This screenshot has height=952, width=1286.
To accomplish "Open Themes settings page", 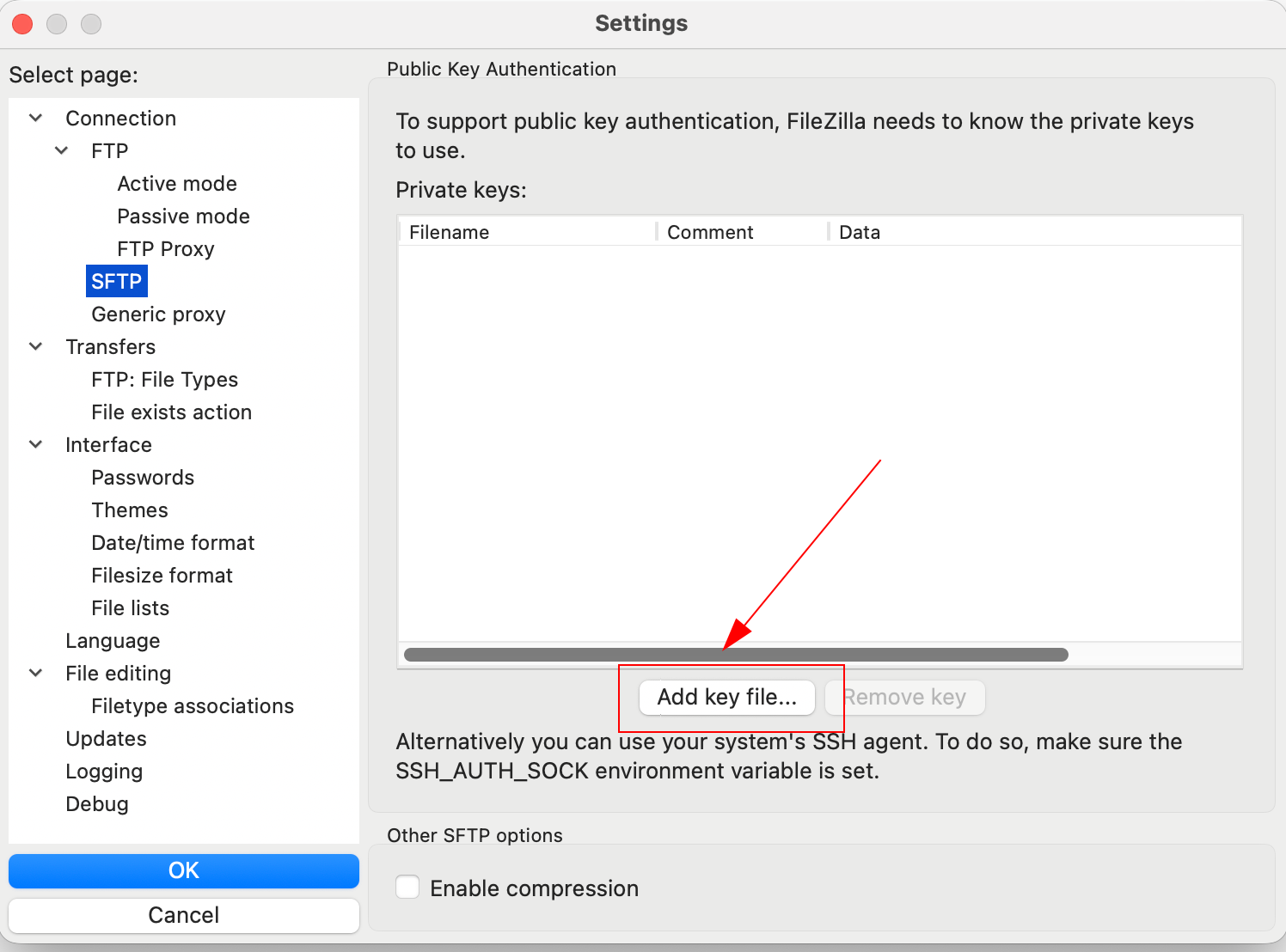I will (130, 510).
